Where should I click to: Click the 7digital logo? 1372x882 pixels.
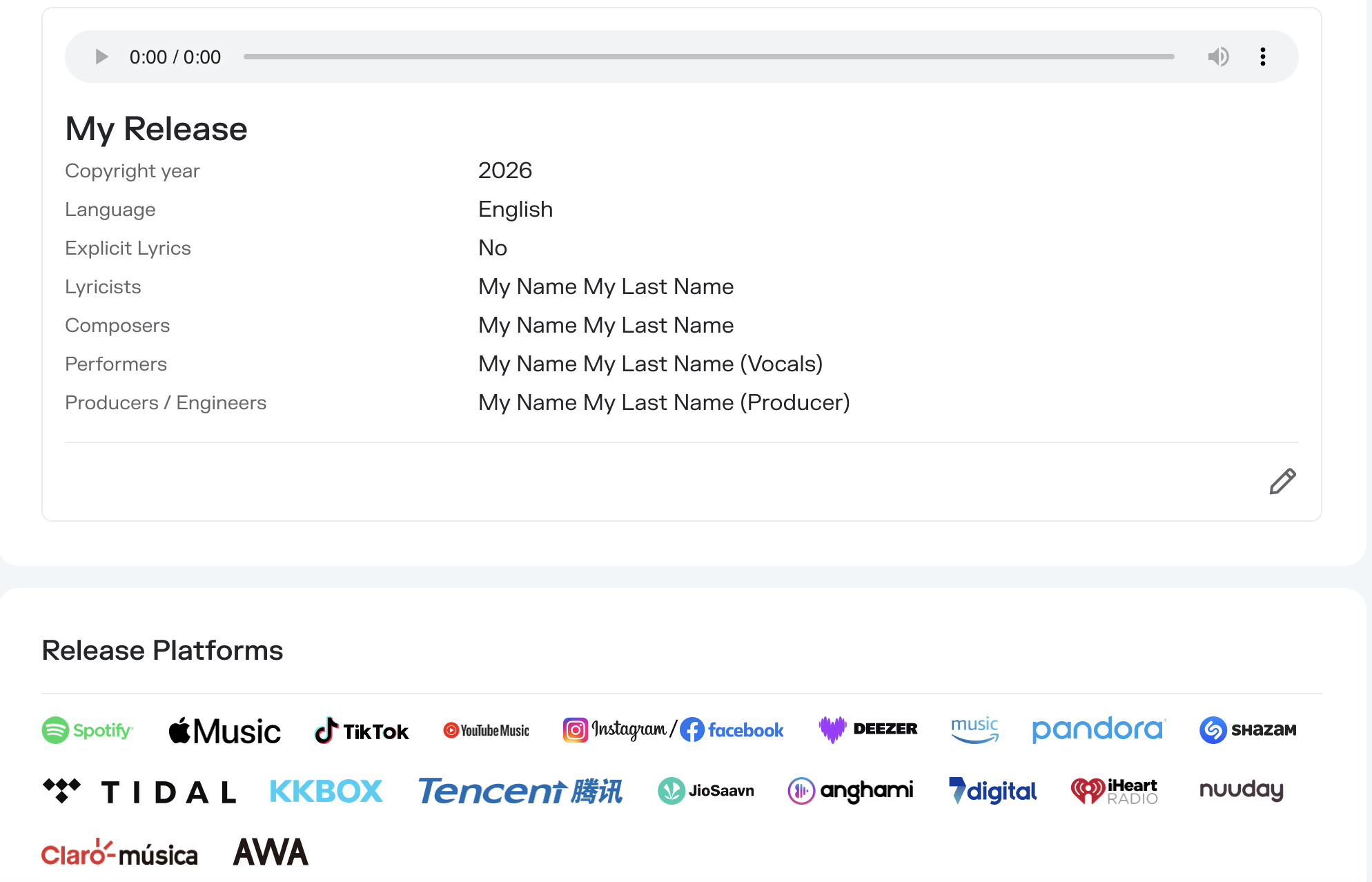[x=992, y=791]
